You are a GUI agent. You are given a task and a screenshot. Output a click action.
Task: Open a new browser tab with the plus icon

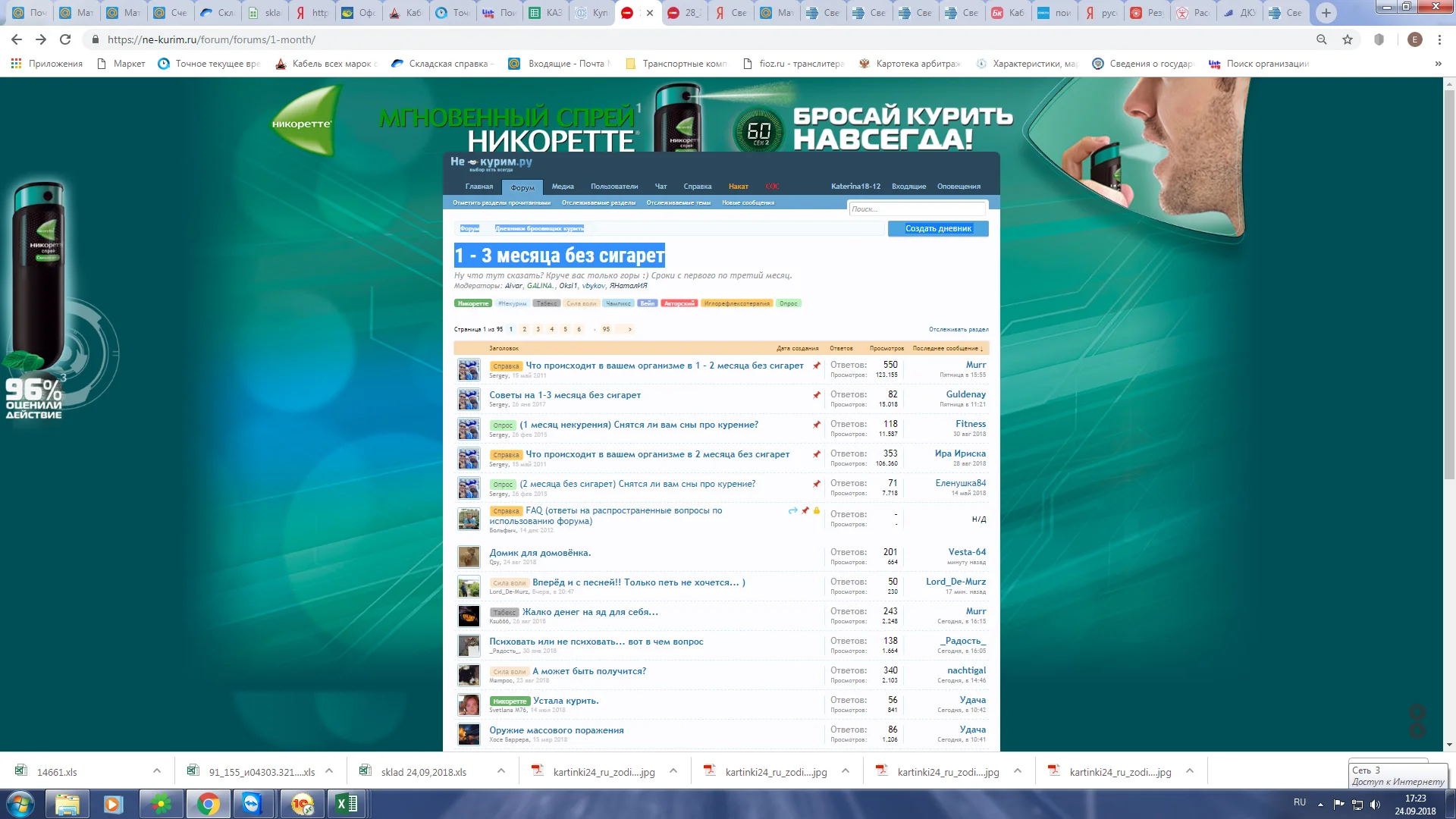click(x=1326, y=12)
